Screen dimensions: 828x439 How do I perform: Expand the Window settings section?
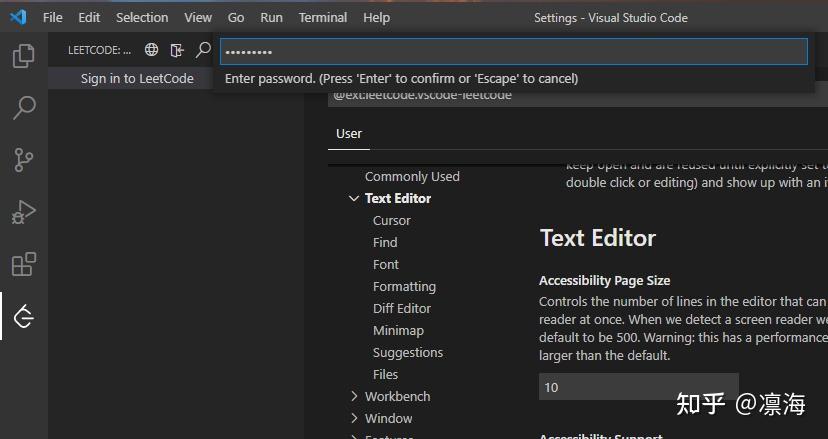353,418
